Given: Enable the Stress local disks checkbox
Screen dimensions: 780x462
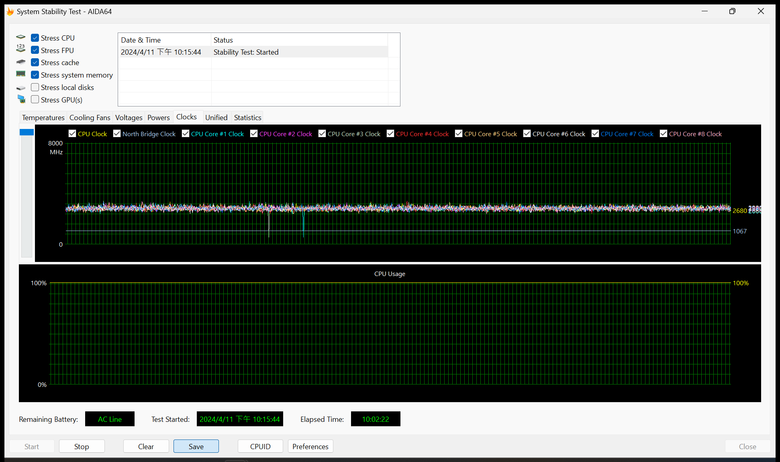Looking at the screenshot, I should click(35, 87).
